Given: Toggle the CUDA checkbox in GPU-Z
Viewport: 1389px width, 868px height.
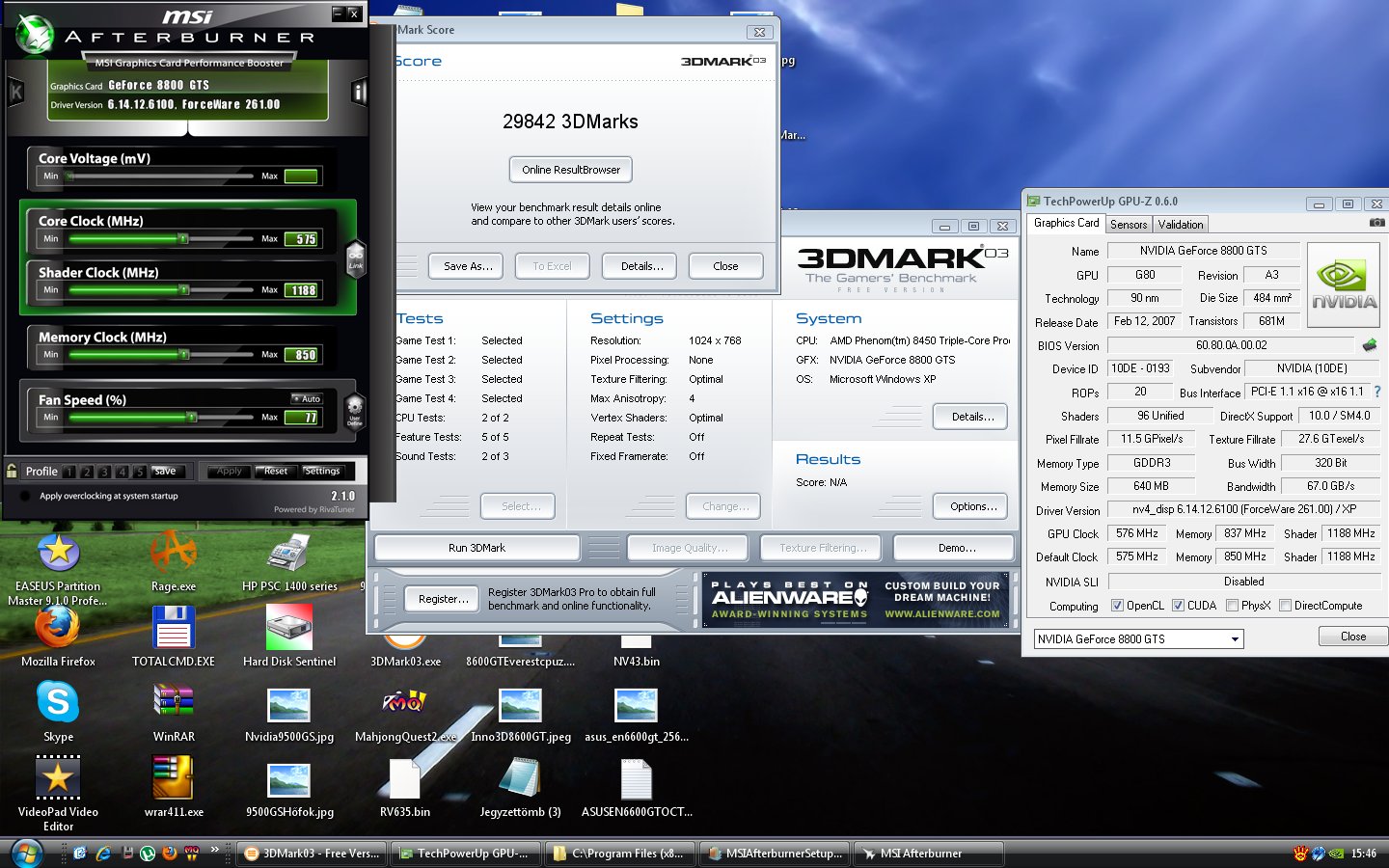Looking at the screenshot, I should [x=1178, y=606].
